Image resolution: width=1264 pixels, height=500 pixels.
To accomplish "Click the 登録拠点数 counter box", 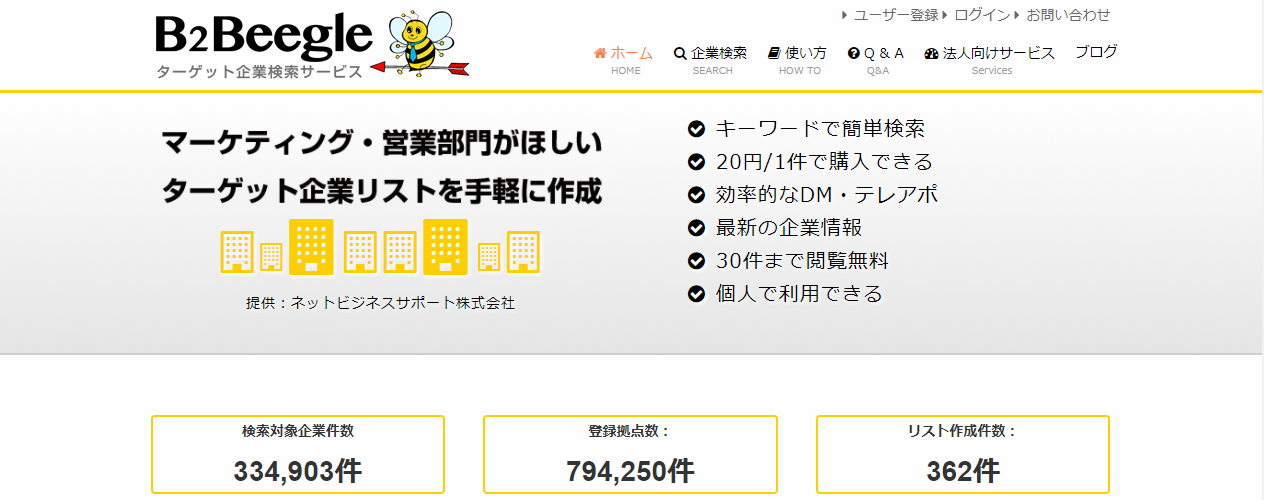I will pyautogui.click(x=630, y=455).
